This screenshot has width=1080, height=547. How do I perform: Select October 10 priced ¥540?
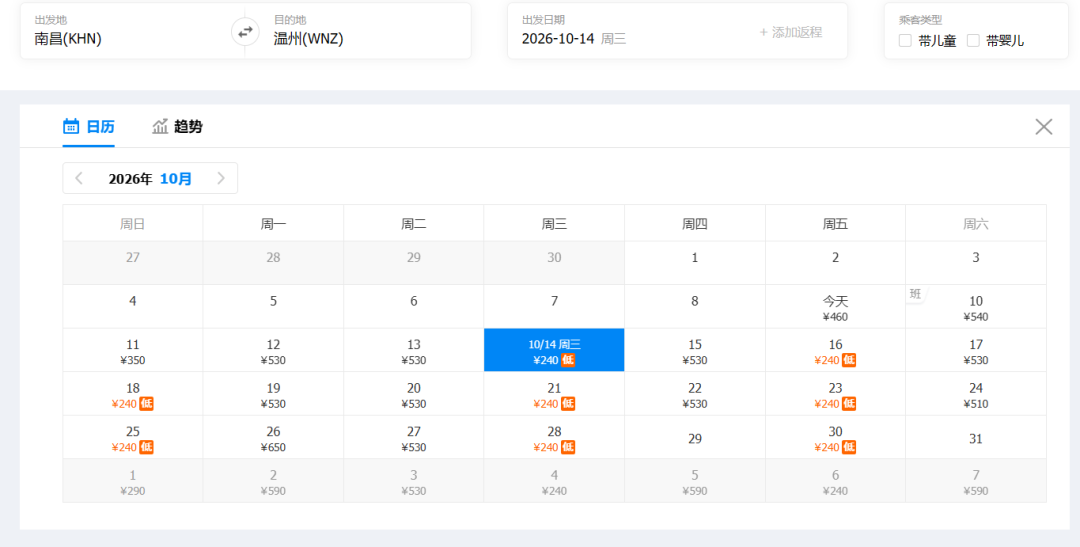tap(976, 307)
